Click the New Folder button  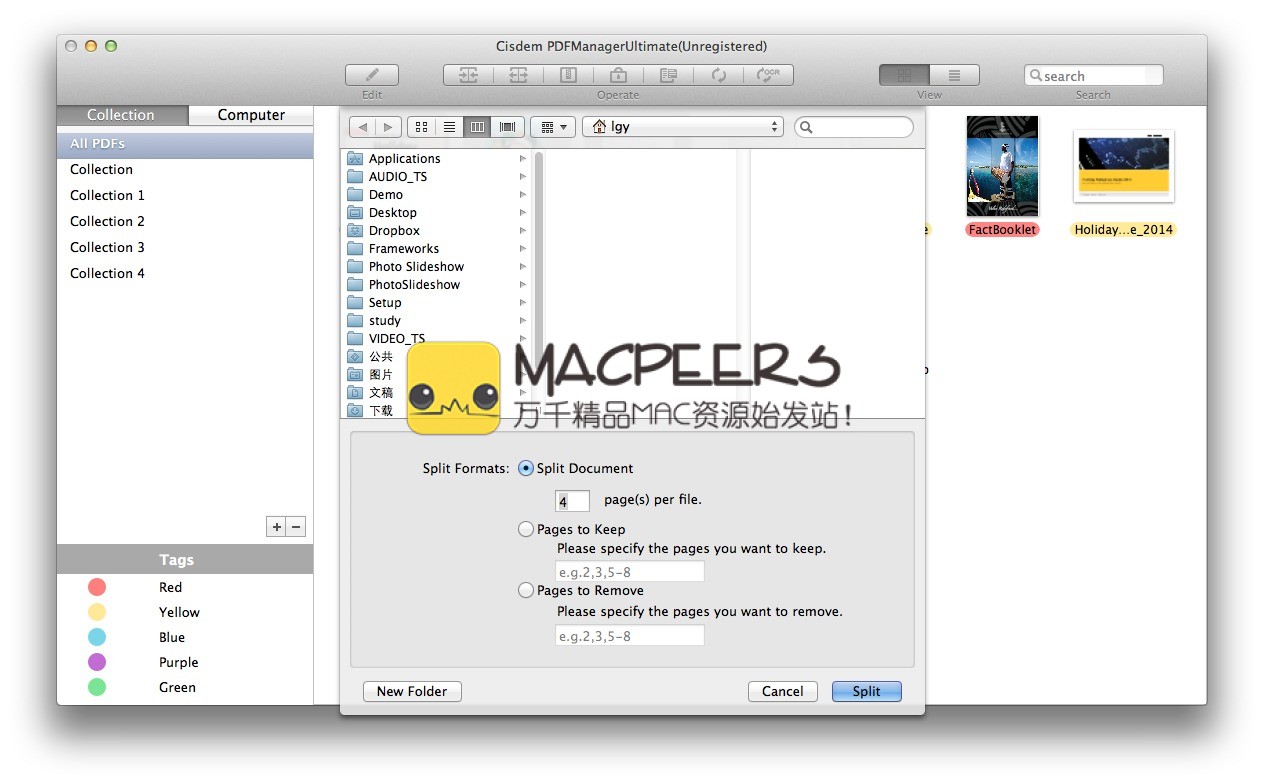412,691
